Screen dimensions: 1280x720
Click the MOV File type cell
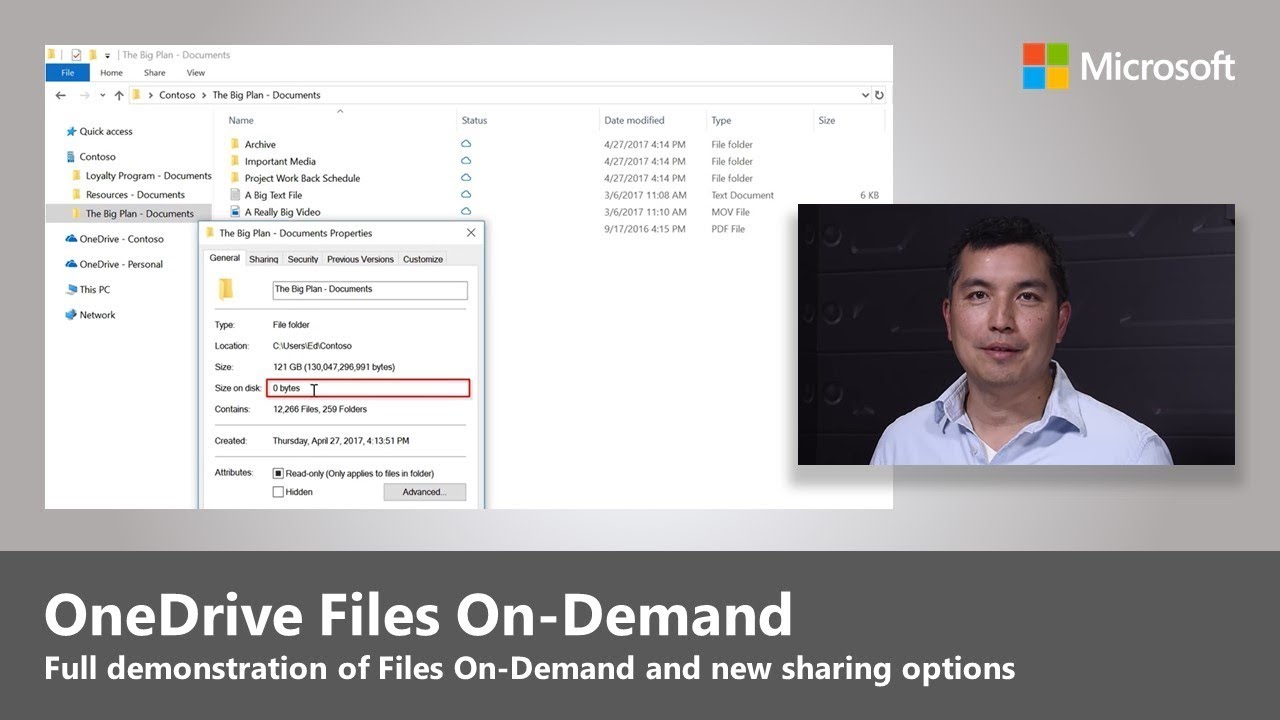pos(730,213)
